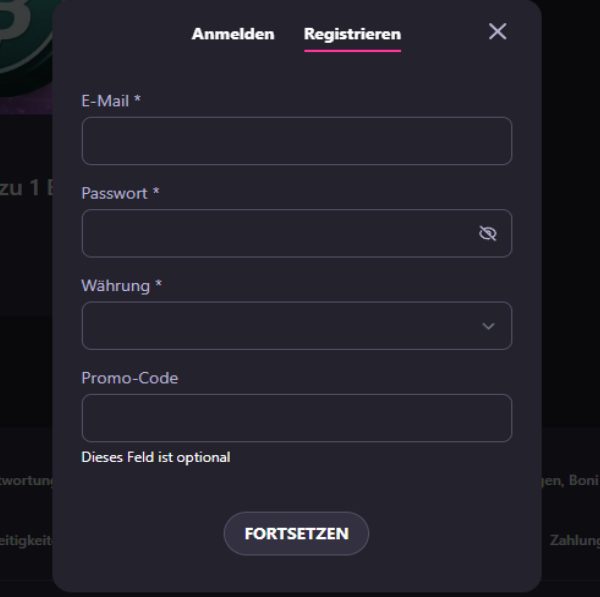The image size is (600, 597).
Task: Focus the E-Mail input field
Action: (296, 141)
